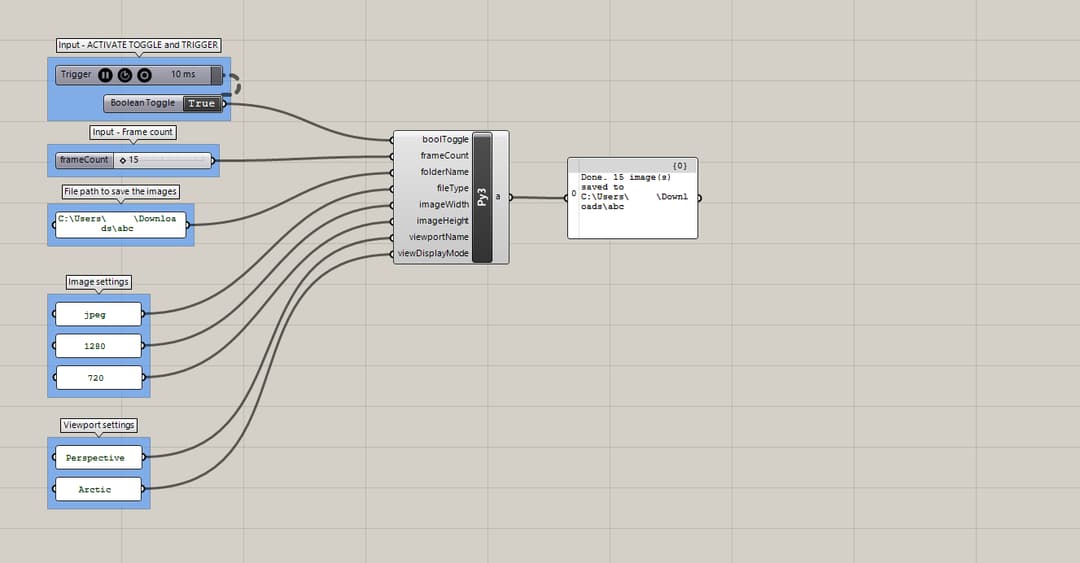Adjust the frameCount slider at 15
Screen dimensions: 1080x563
point(163,160)
